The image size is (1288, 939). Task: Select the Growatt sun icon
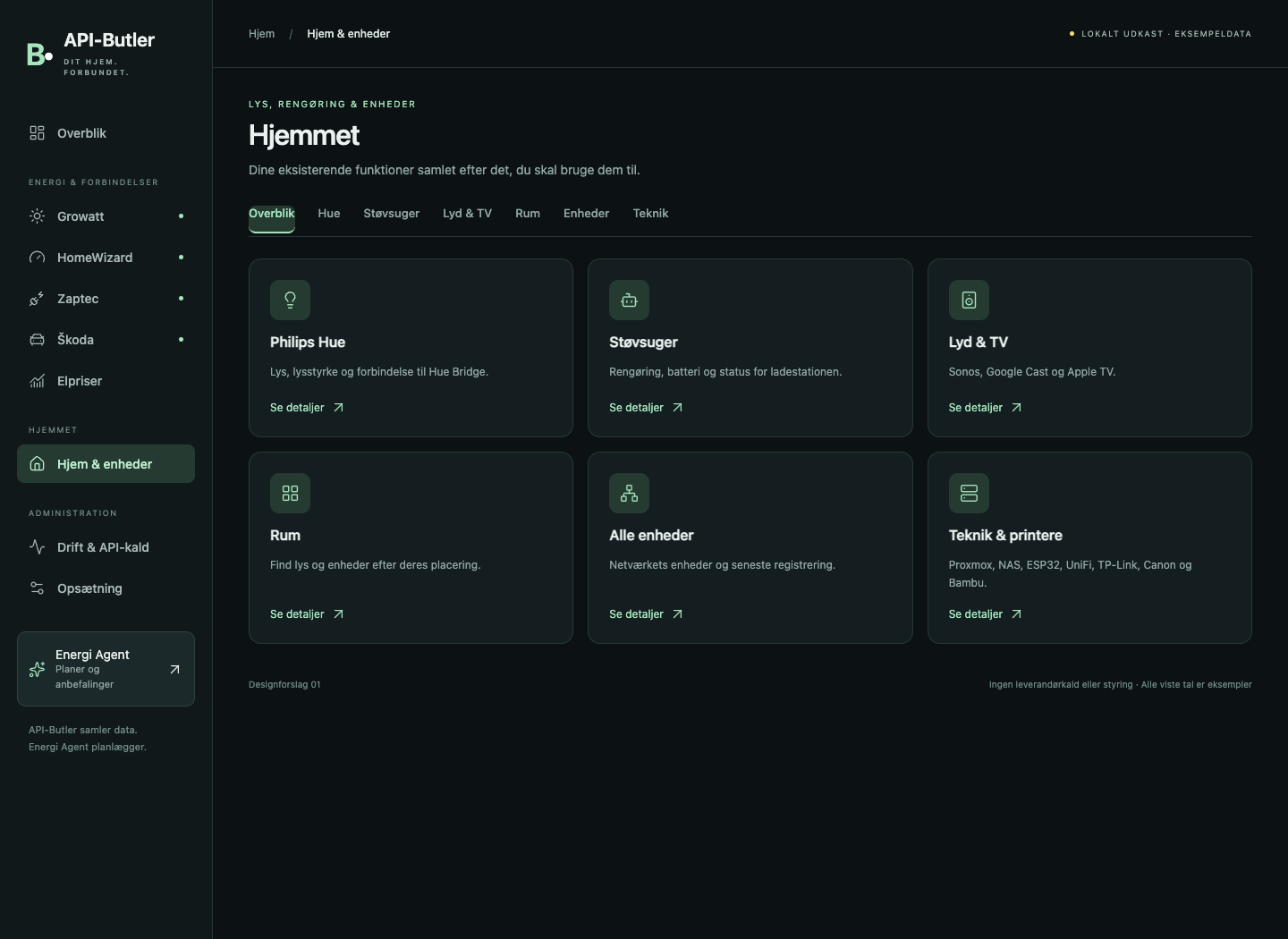point(37,216)
